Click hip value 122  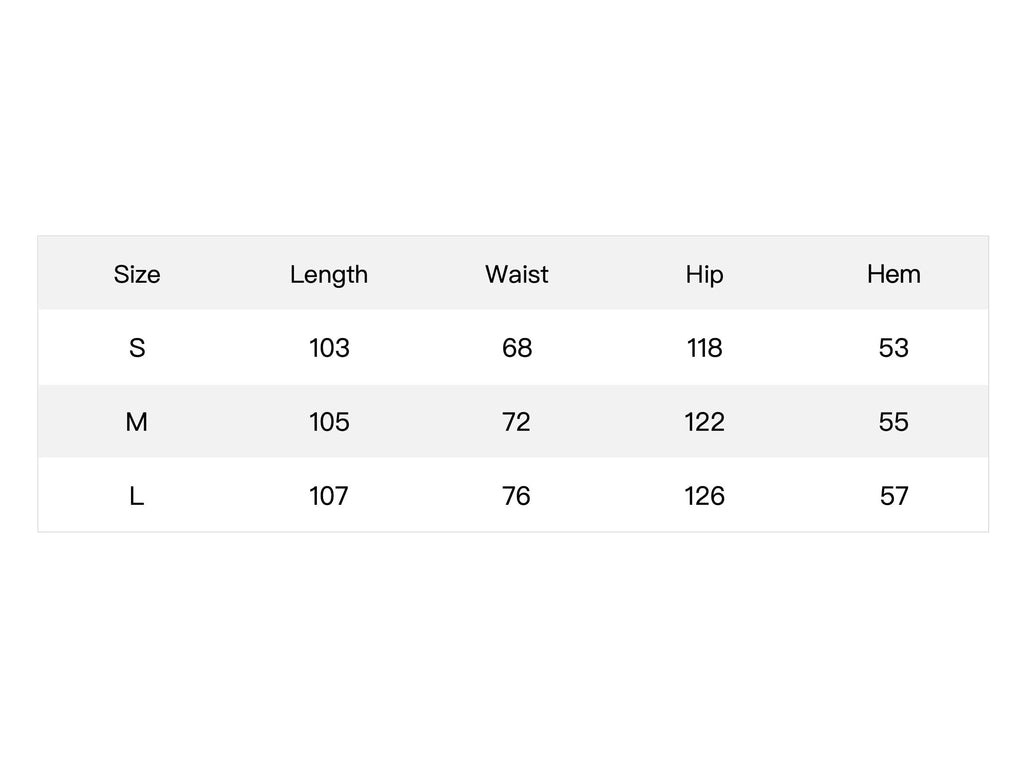(x=705, y=422)
